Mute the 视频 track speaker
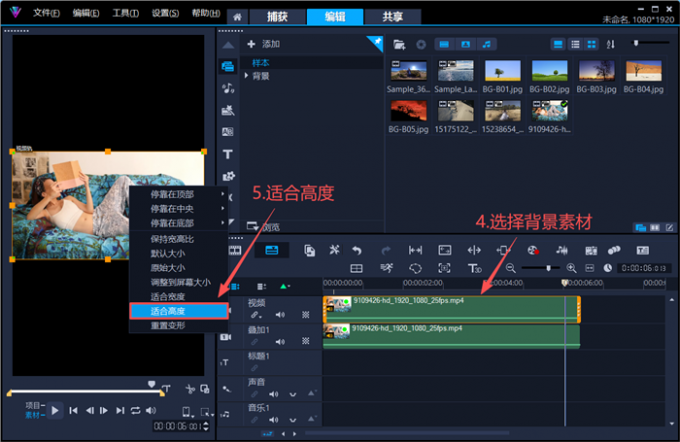 [x=281, y=315]
